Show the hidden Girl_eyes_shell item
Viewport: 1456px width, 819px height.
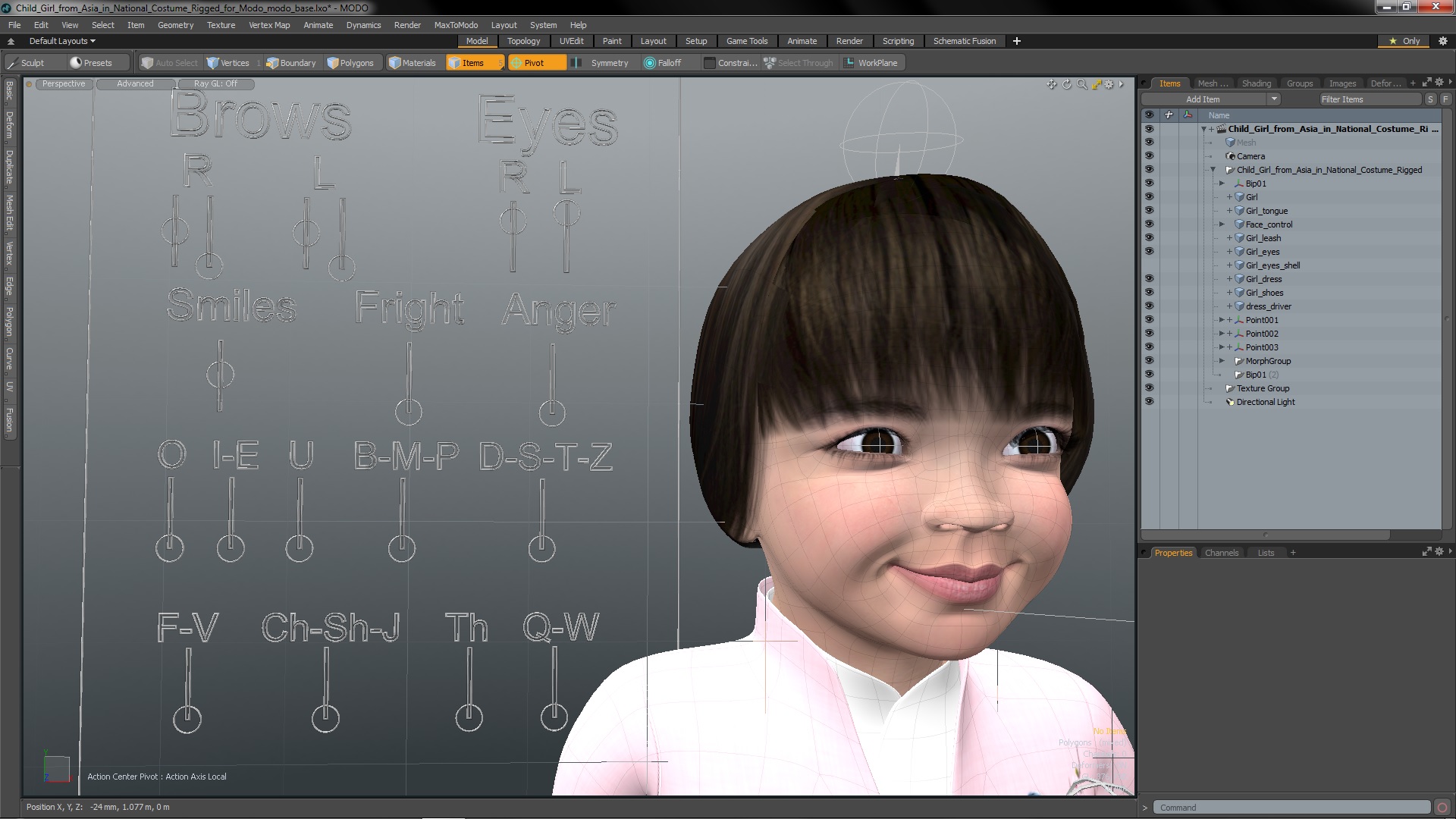coord(1149,265)
